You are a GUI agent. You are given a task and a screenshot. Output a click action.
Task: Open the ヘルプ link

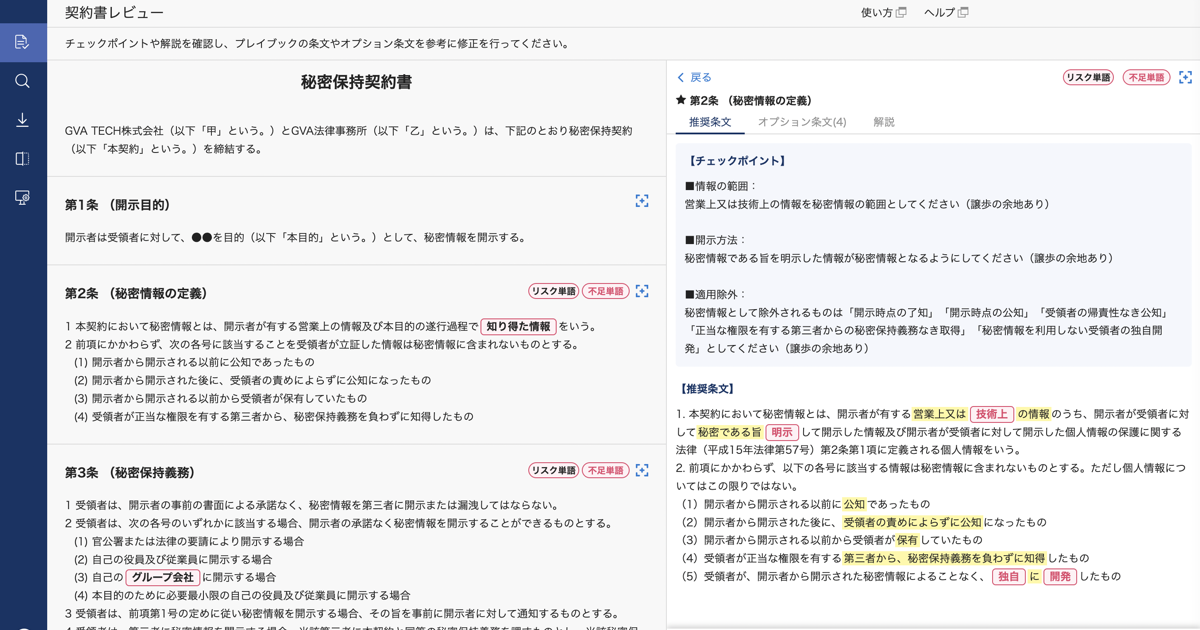click(946, 13)
